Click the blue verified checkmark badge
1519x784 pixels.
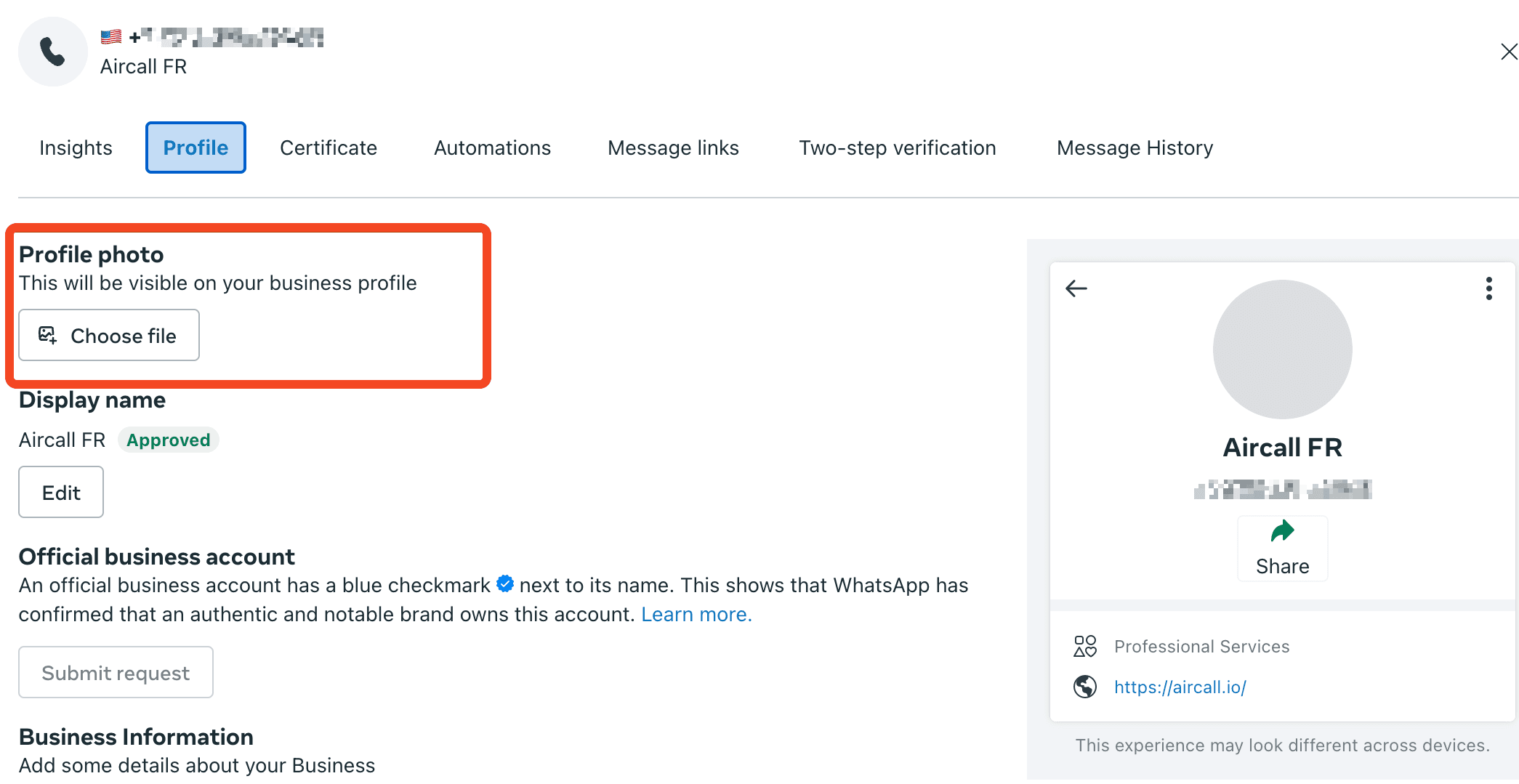pos(505,583)
